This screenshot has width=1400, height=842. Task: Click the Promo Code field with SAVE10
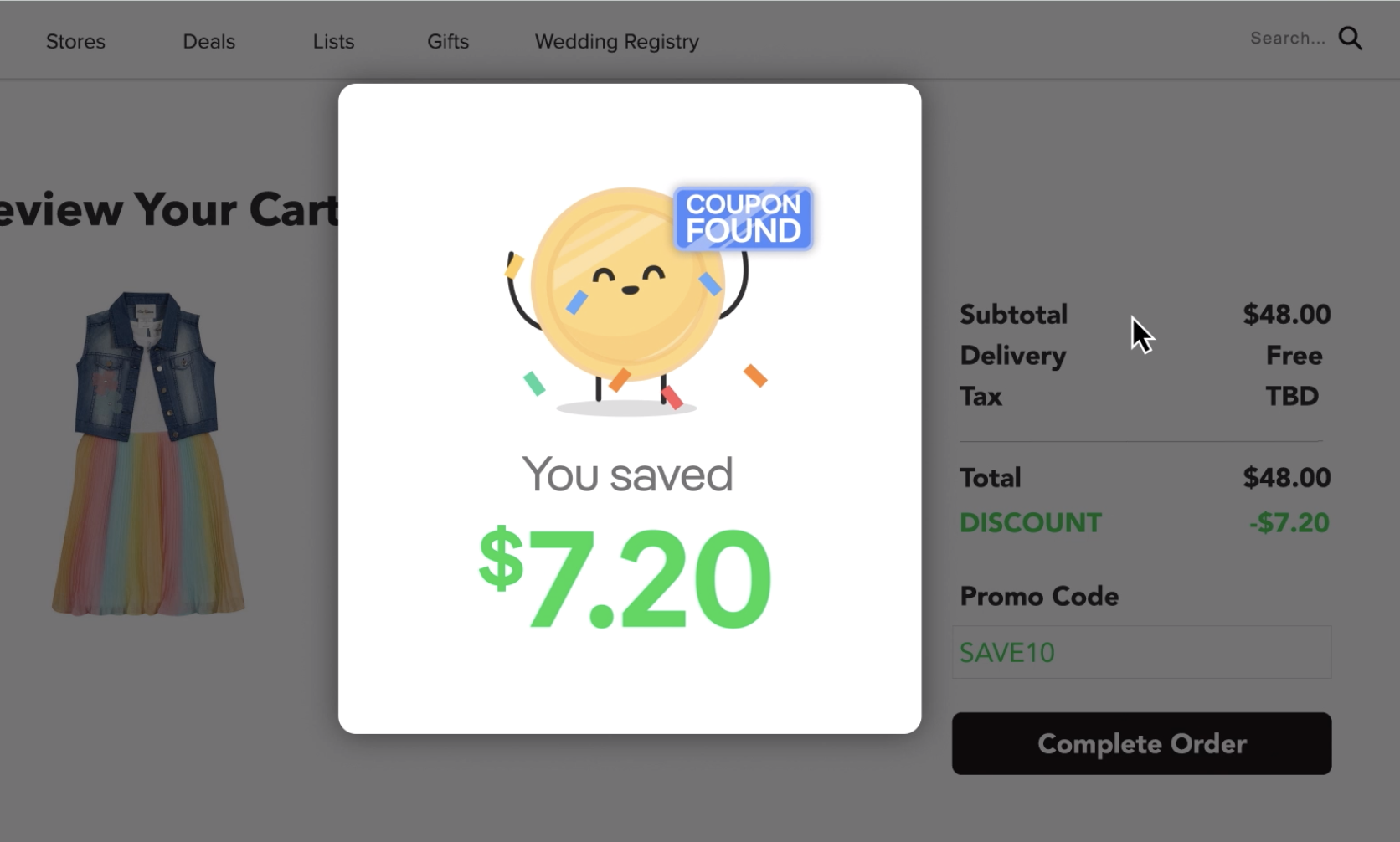(x=1141, y=652)
